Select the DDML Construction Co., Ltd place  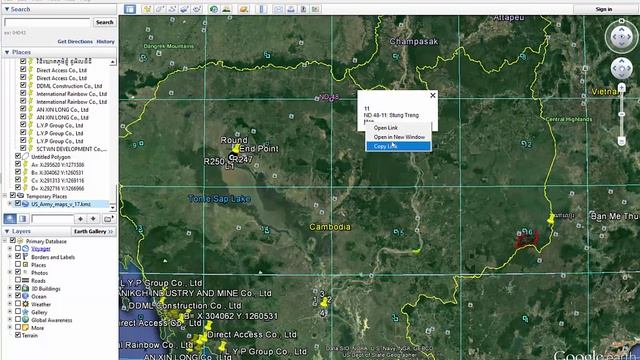69,86
